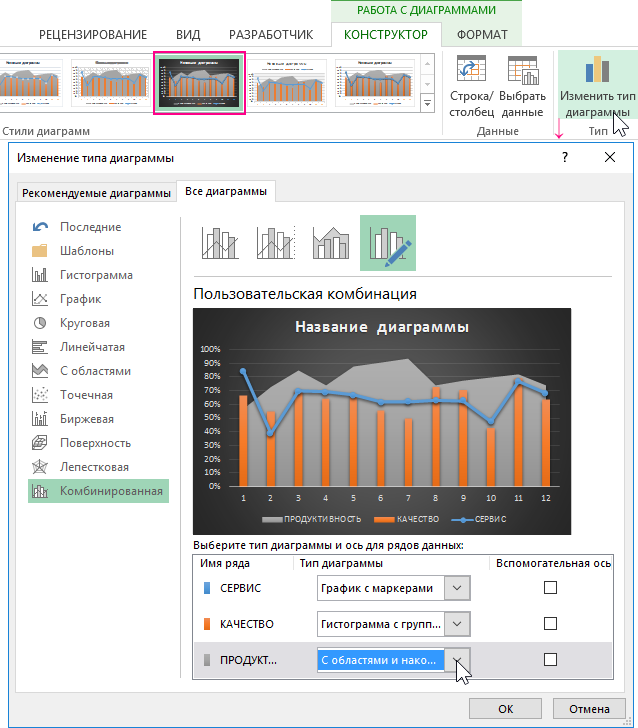Open the Круговая chart category
Screen dimensions: 638x728
[x=84, y=323]
